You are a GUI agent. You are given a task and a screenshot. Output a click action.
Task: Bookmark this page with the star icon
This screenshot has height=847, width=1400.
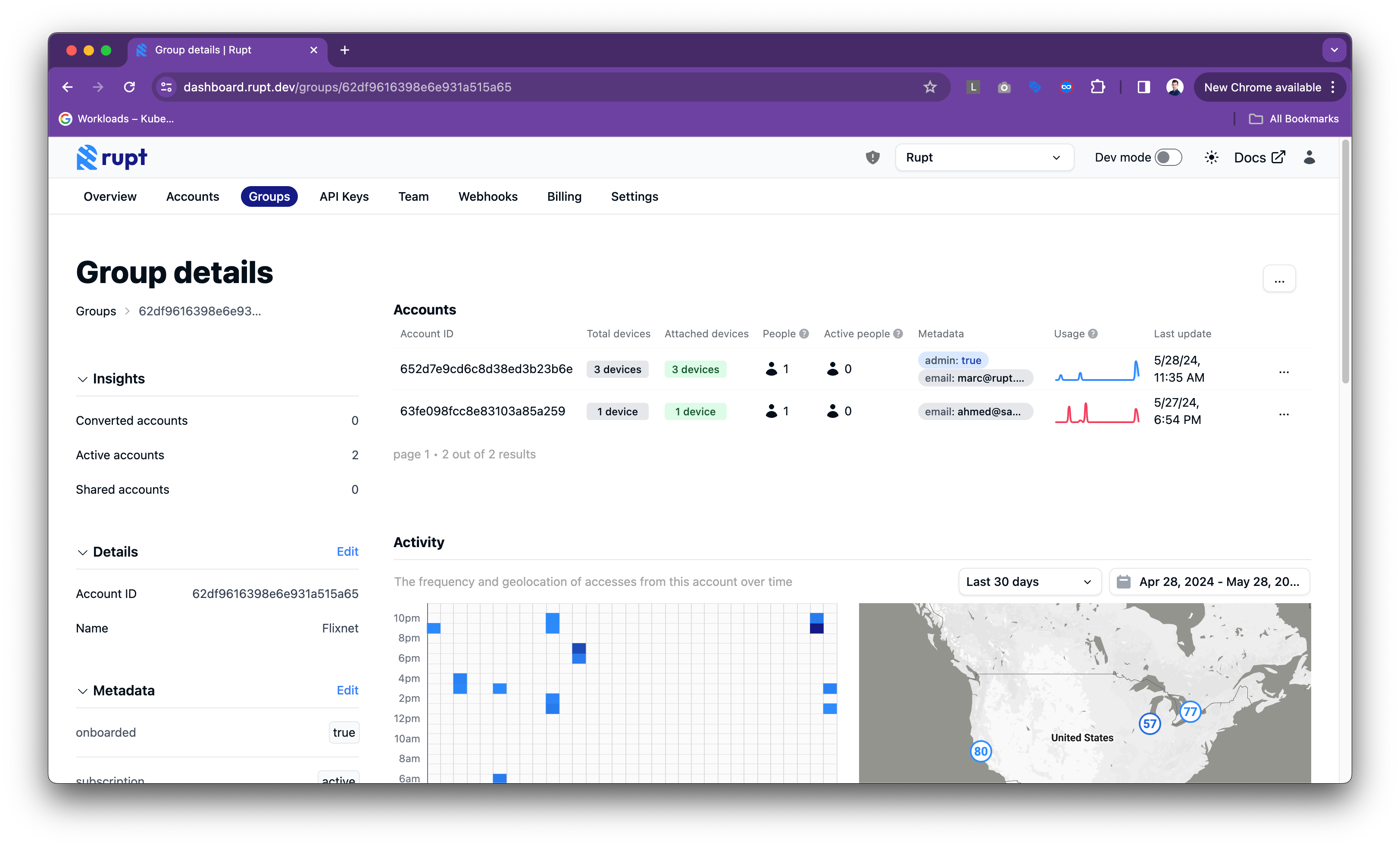point(930,87)
